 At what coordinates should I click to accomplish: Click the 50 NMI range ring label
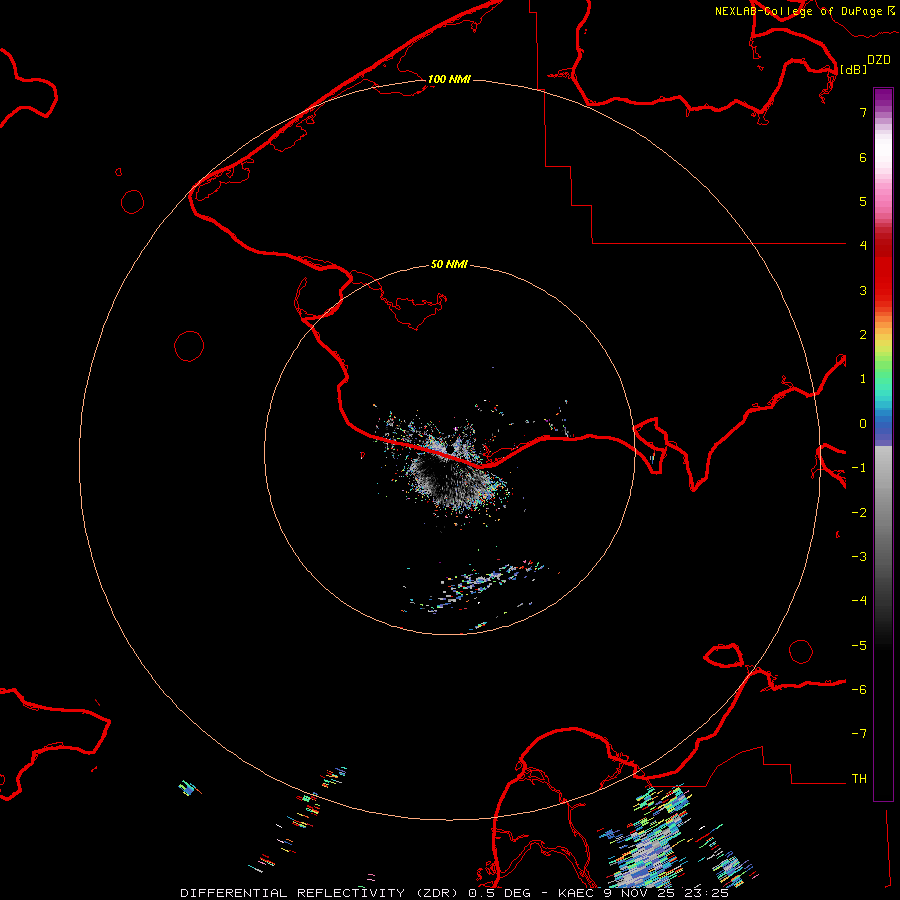click(x=449, y=264)
